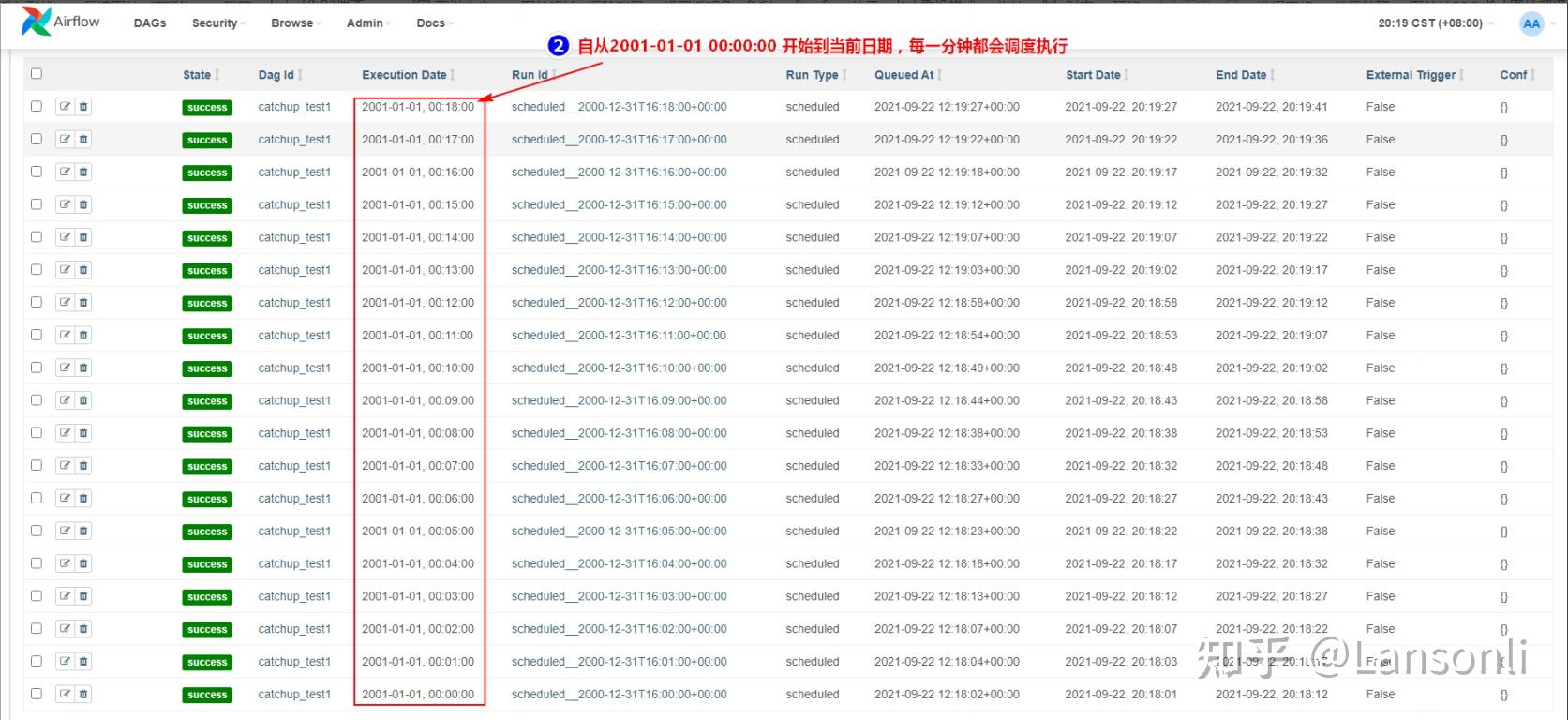Click start date 2021-09-22, 20:18:17

[x=1121, y=563]
